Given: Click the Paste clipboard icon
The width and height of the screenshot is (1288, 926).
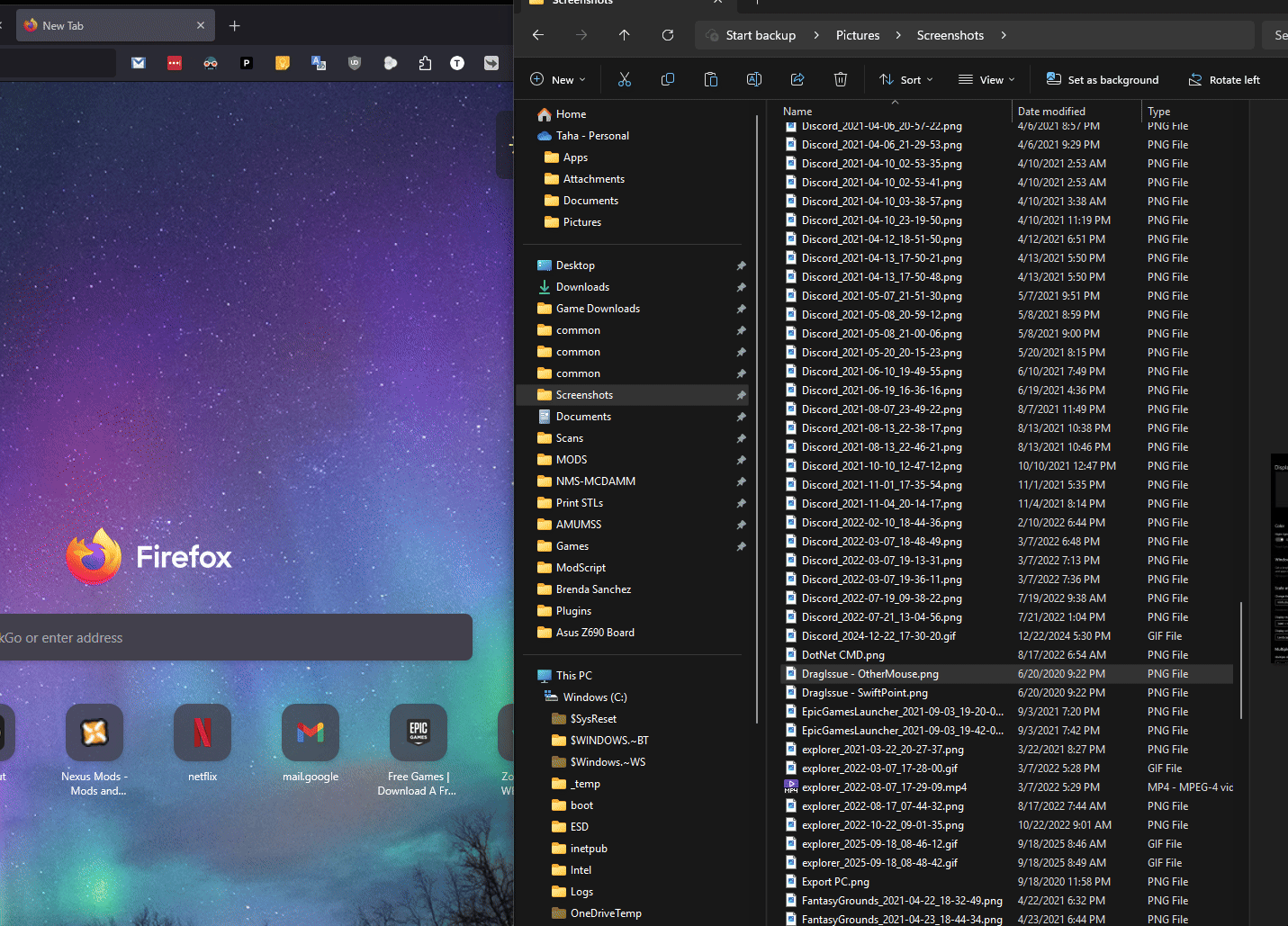Looking at the screenshot, I should [x=711, y=79].
